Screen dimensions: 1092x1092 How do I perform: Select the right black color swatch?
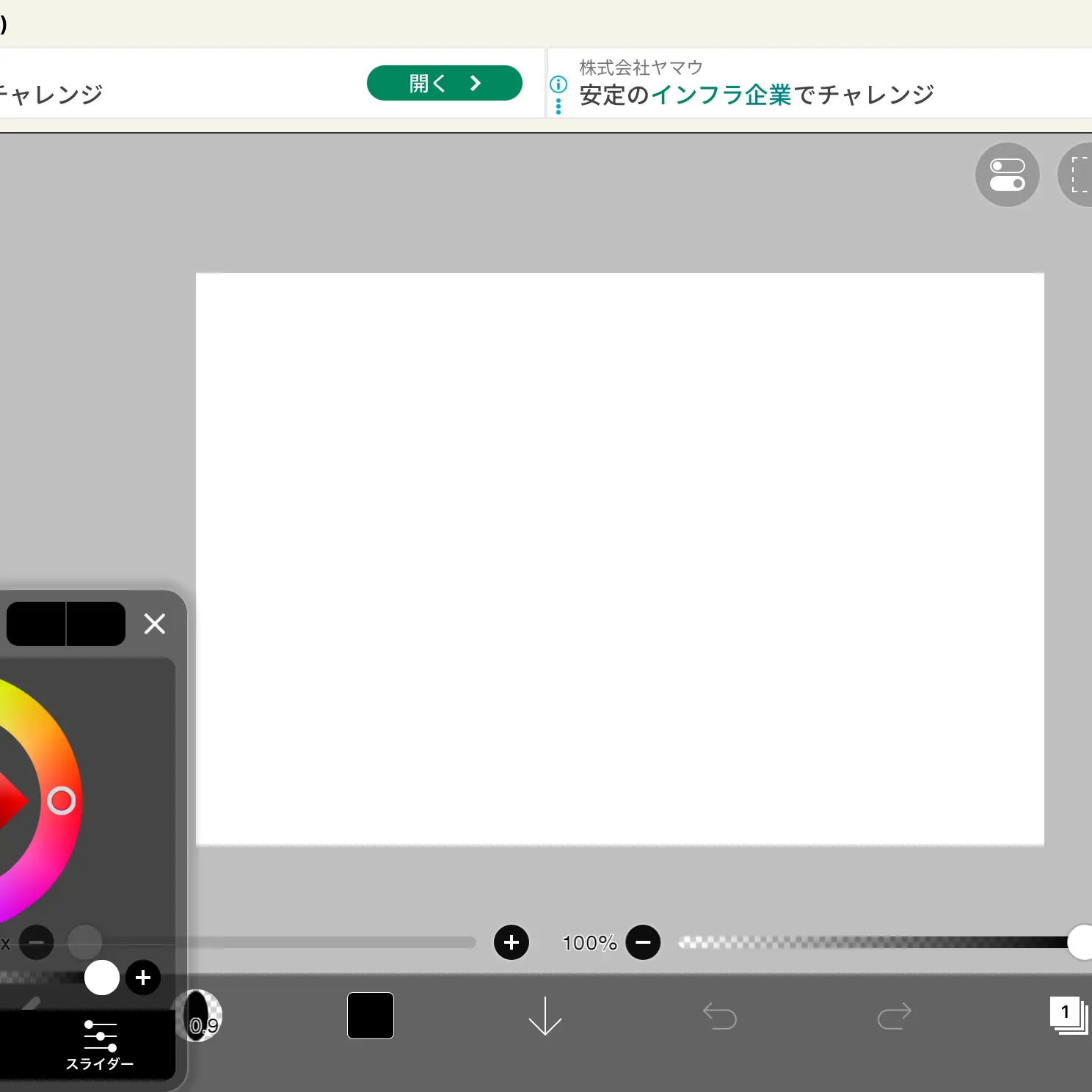pos(96,624)
